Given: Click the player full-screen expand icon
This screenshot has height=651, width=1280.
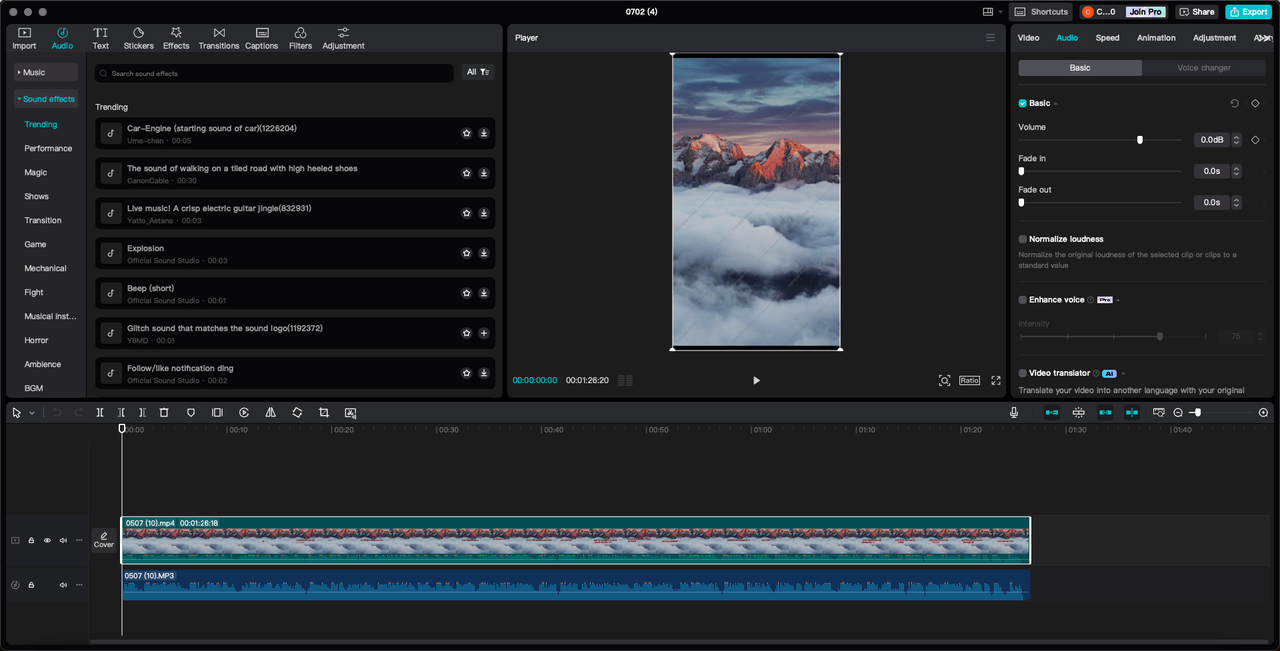Looking at the screenshot, I should coord(996,380).
